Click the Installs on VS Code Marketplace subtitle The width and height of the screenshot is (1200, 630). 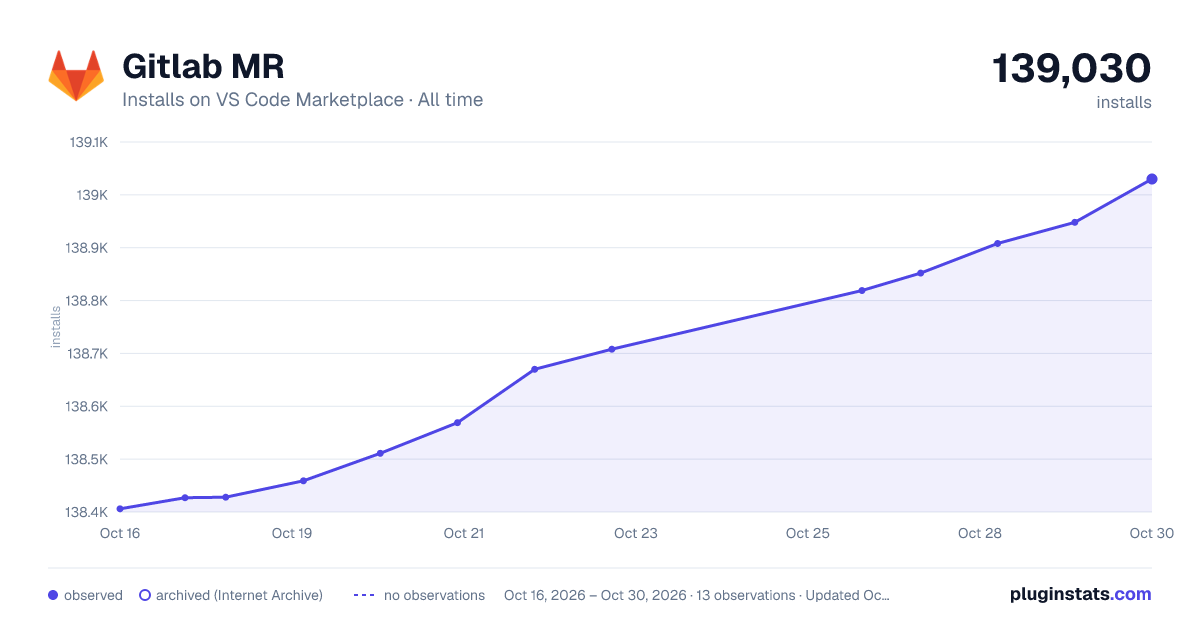tap(302, 100)
